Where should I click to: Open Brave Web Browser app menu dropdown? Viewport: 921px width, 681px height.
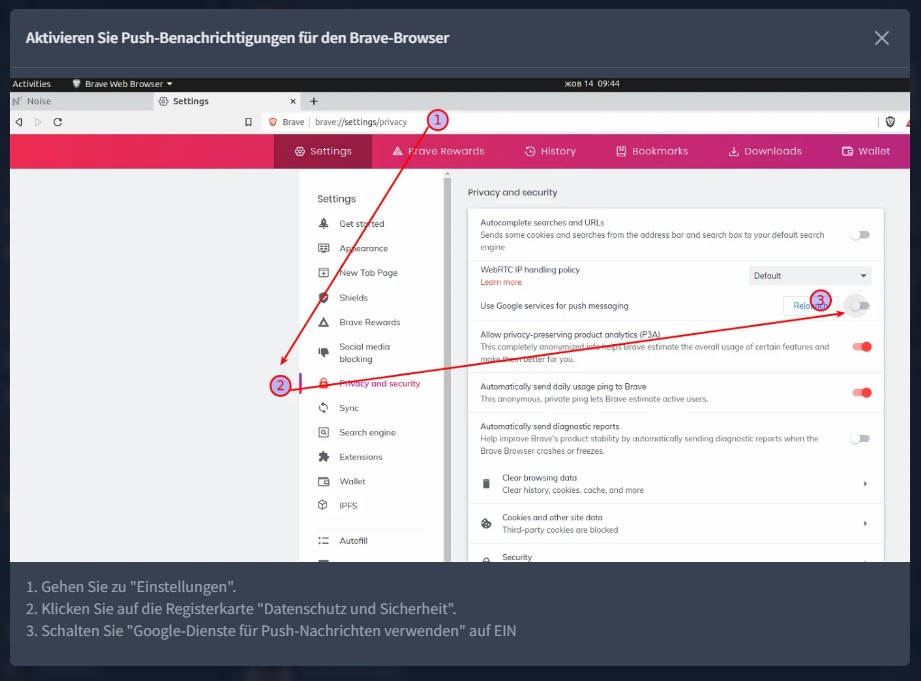pyautogui.click(x=122, y=84)
